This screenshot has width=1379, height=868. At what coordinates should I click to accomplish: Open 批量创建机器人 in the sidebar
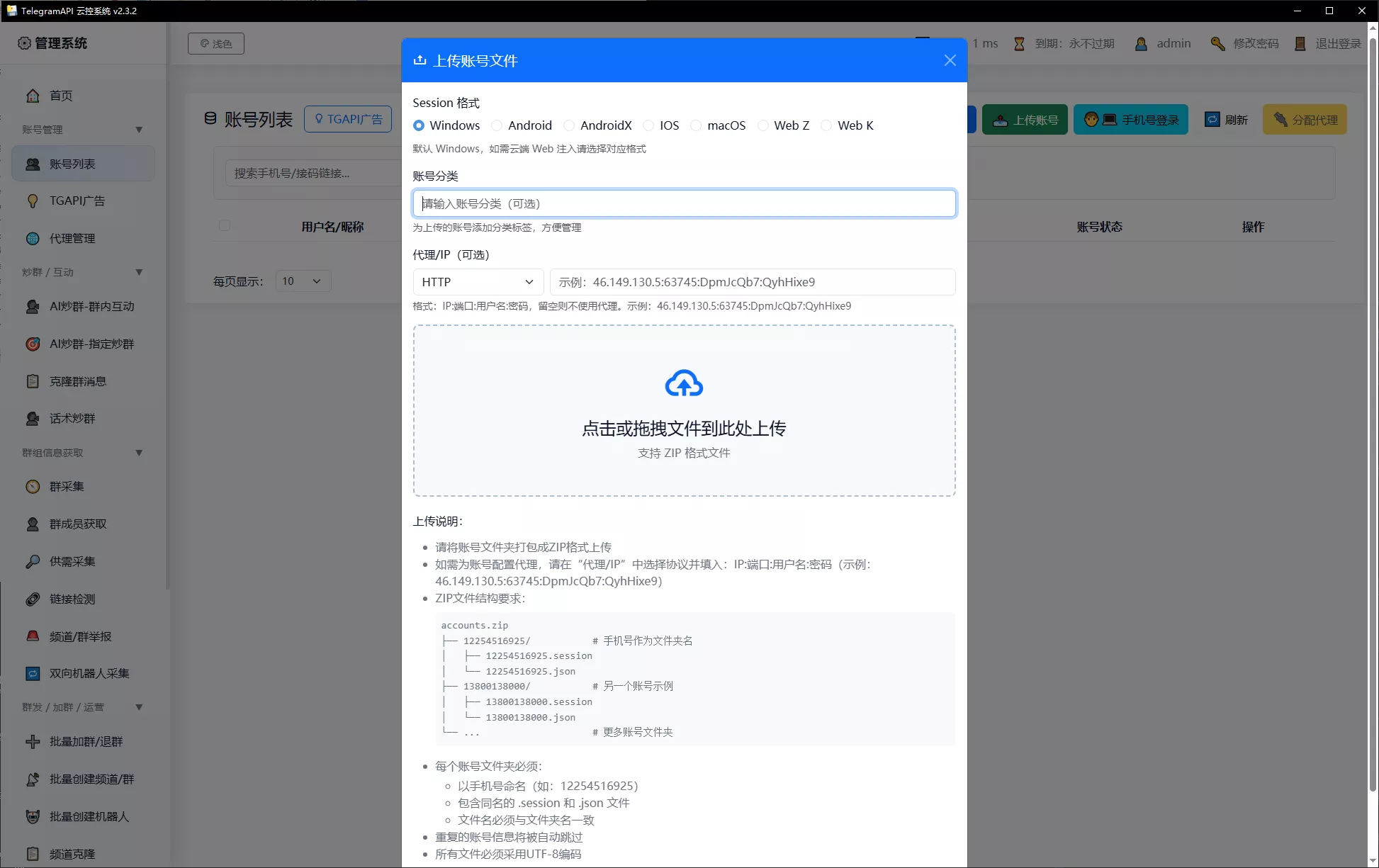[x=83, y=816]
